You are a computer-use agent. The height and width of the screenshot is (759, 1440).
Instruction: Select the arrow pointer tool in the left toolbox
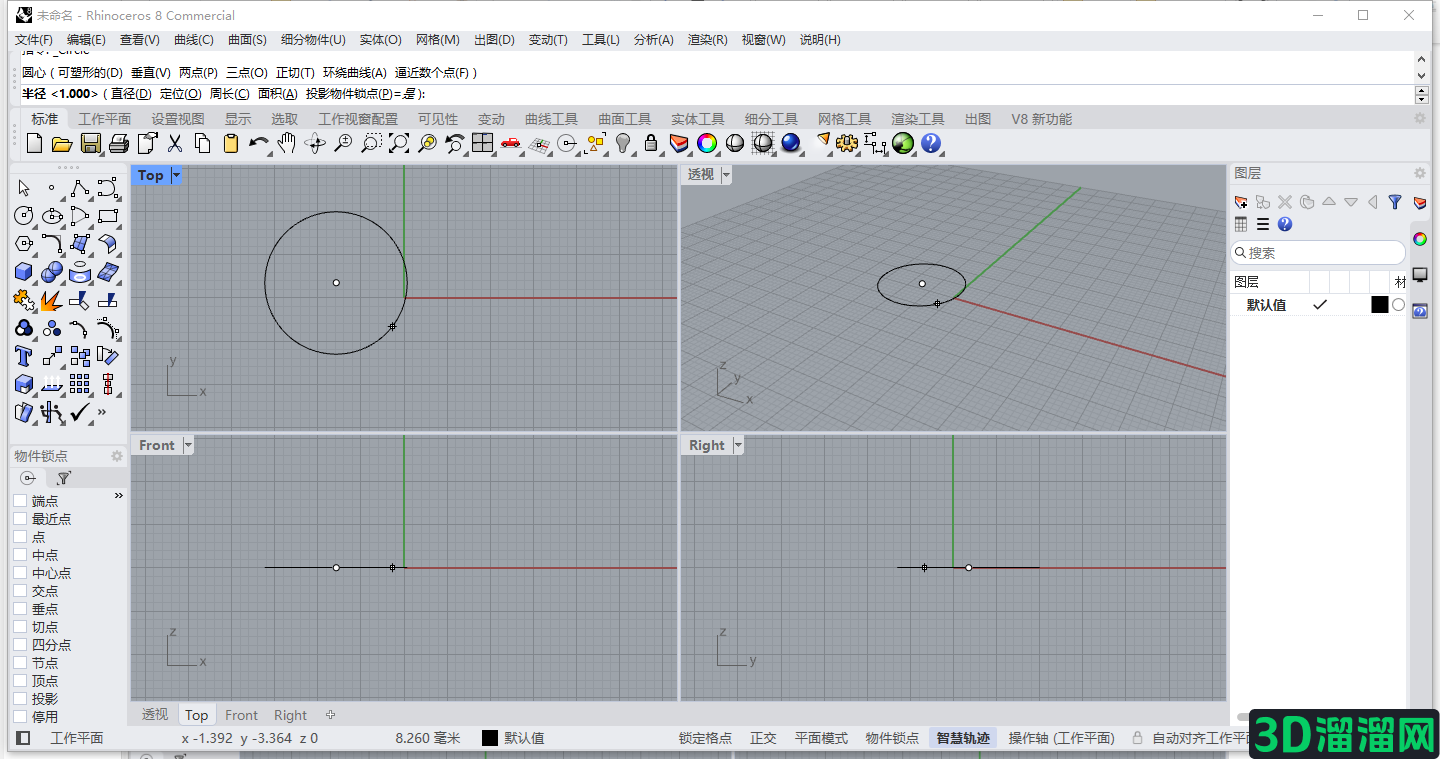(24, 188)
